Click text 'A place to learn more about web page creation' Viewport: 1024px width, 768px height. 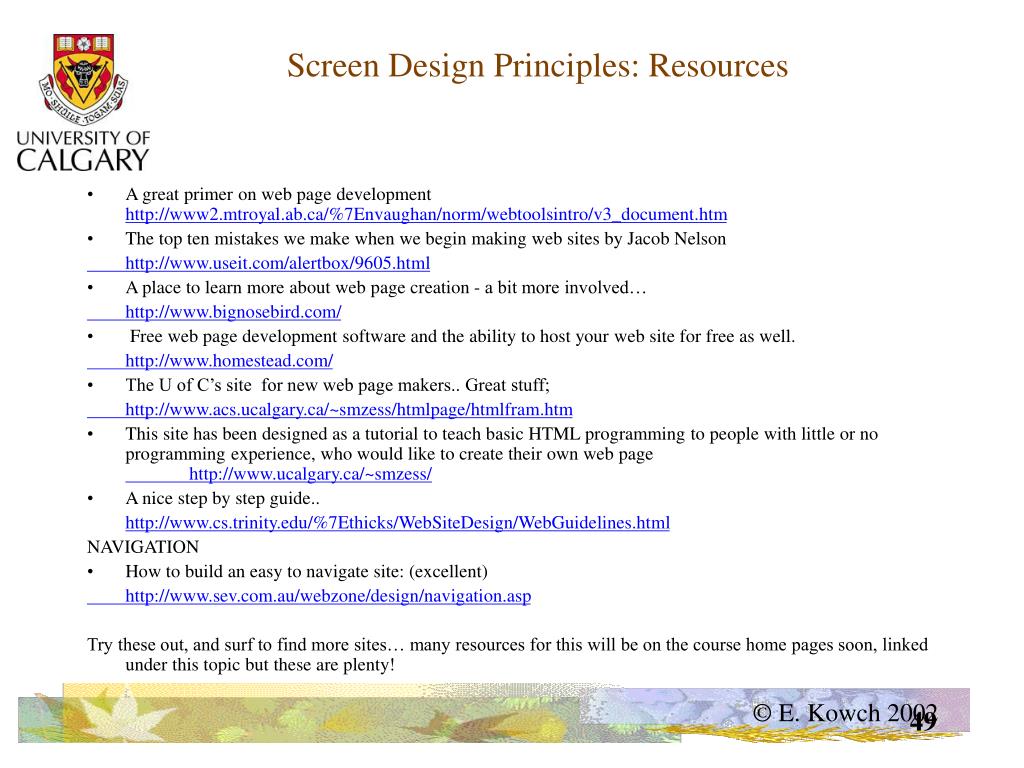(x=297, y=288)
